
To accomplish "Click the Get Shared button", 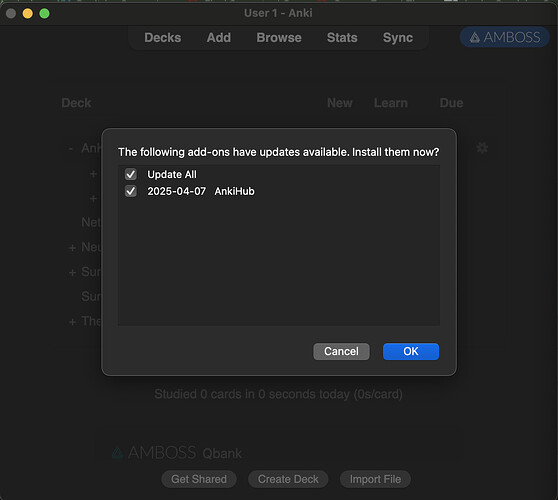I will click(199, 479).
